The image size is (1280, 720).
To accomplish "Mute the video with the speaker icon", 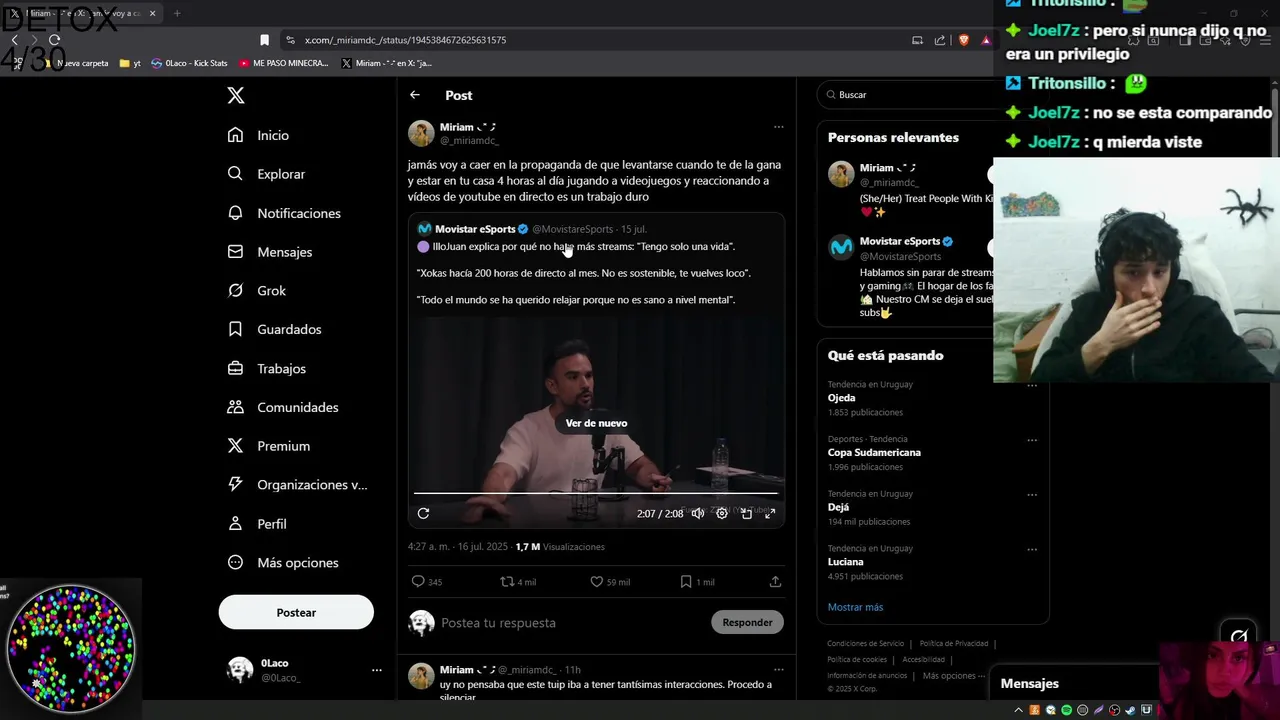I will (x=698, y=513).
